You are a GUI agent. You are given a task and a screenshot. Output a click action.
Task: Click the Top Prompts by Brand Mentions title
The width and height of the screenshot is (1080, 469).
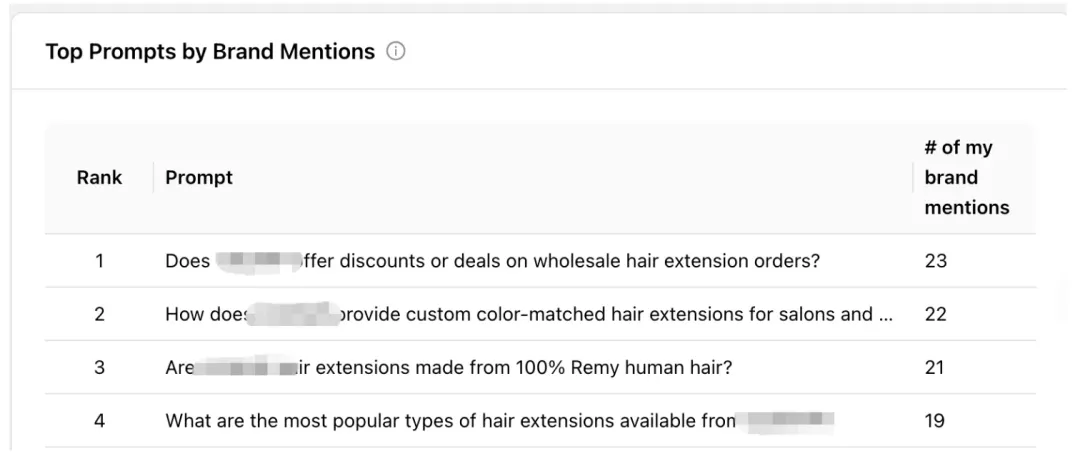[x=210, y=52]
